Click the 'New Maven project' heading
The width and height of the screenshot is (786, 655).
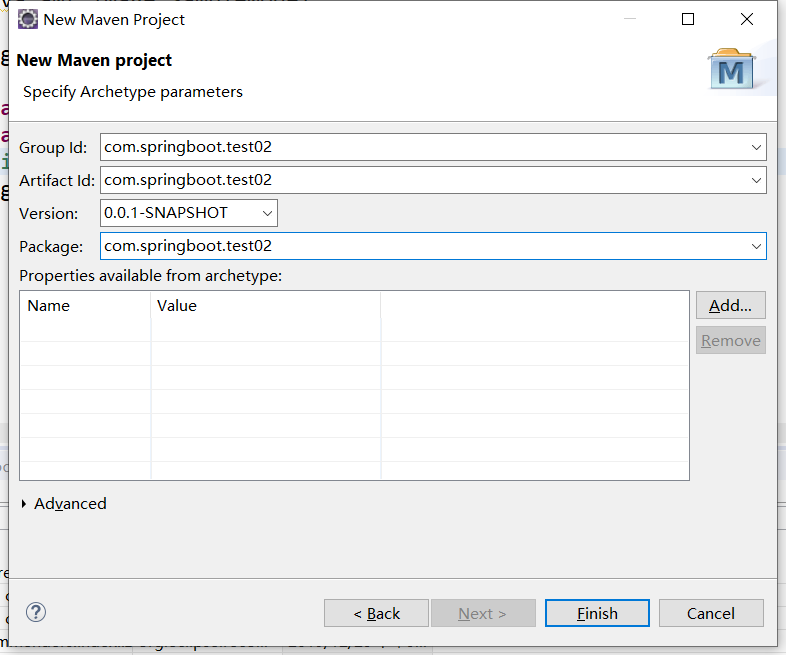94,60
